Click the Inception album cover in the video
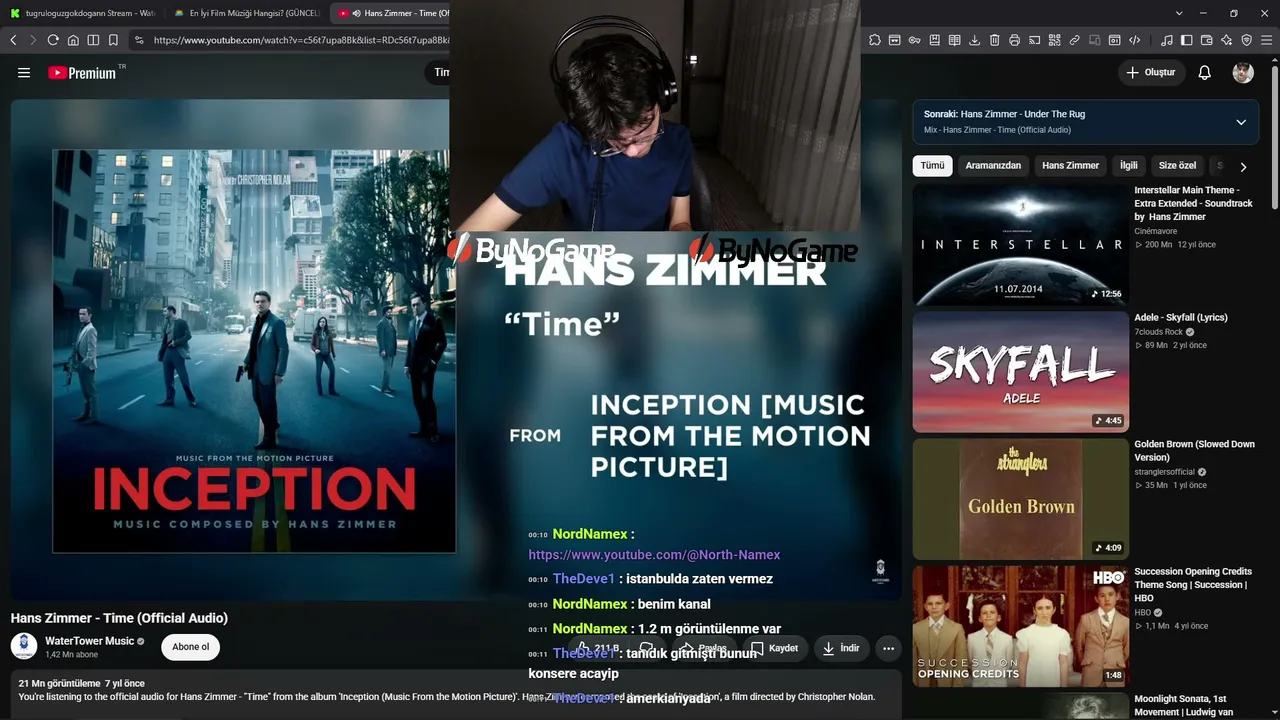 pyautogui.click(x=254, y=351)
